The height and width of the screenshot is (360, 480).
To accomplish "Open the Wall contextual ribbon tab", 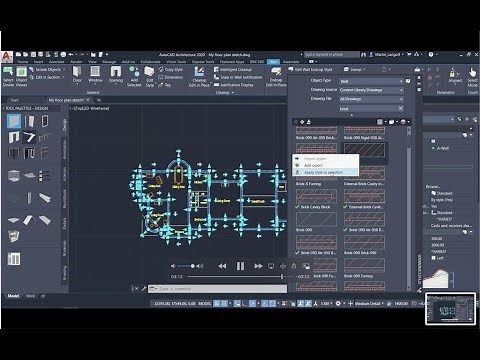I will (273, 62).
